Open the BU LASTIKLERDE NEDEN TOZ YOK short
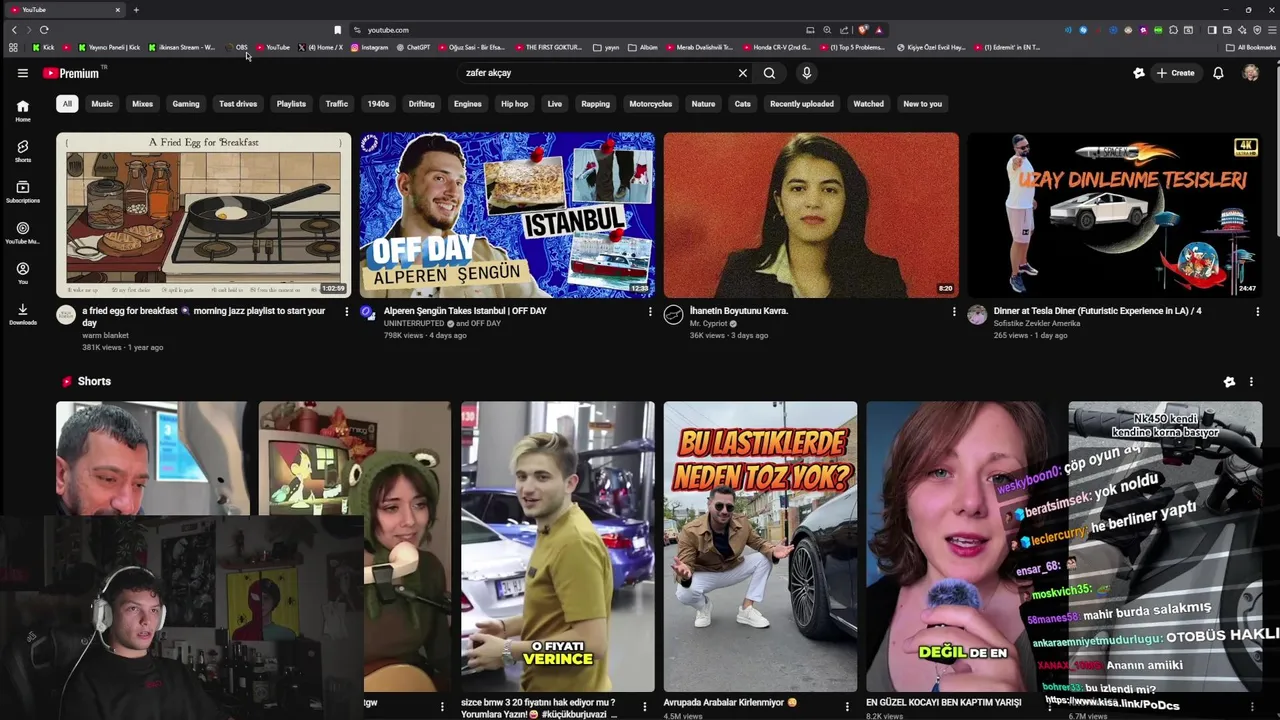This screenshot has width=1280, height=720. coord(760,546)
